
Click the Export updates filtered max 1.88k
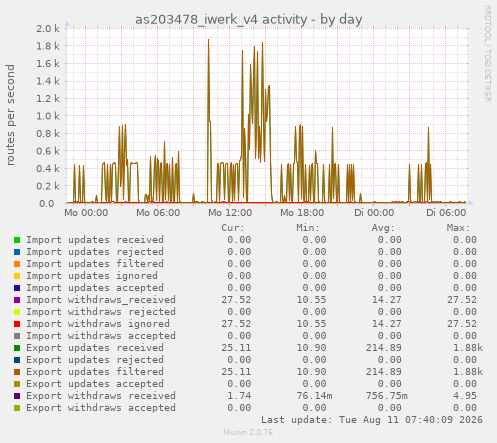(x=468, y=372)
